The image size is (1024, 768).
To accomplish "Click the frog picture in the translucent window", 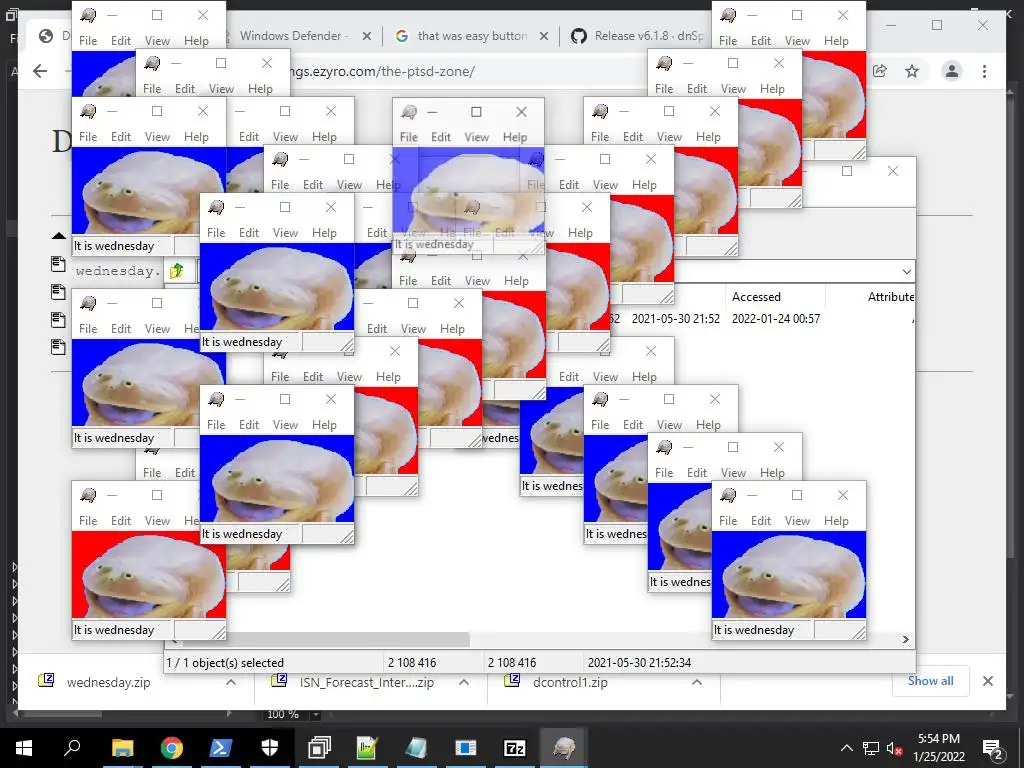I will 468,191.
